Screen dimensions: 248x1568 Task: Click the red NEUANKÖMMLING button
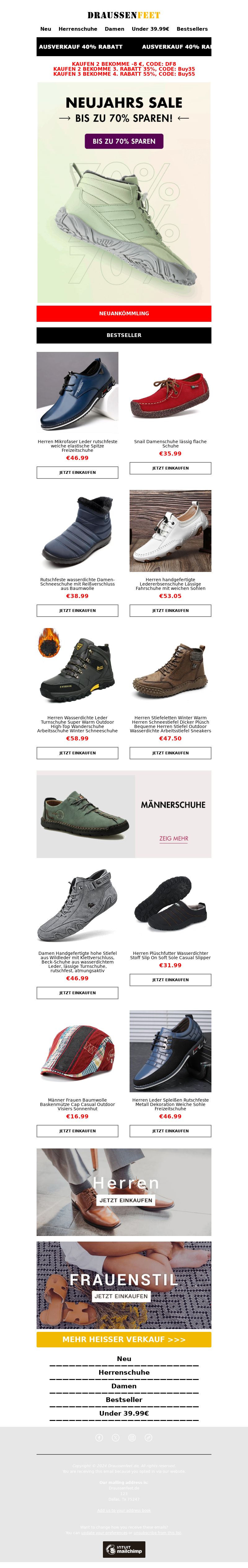click(x=124, y=313)
